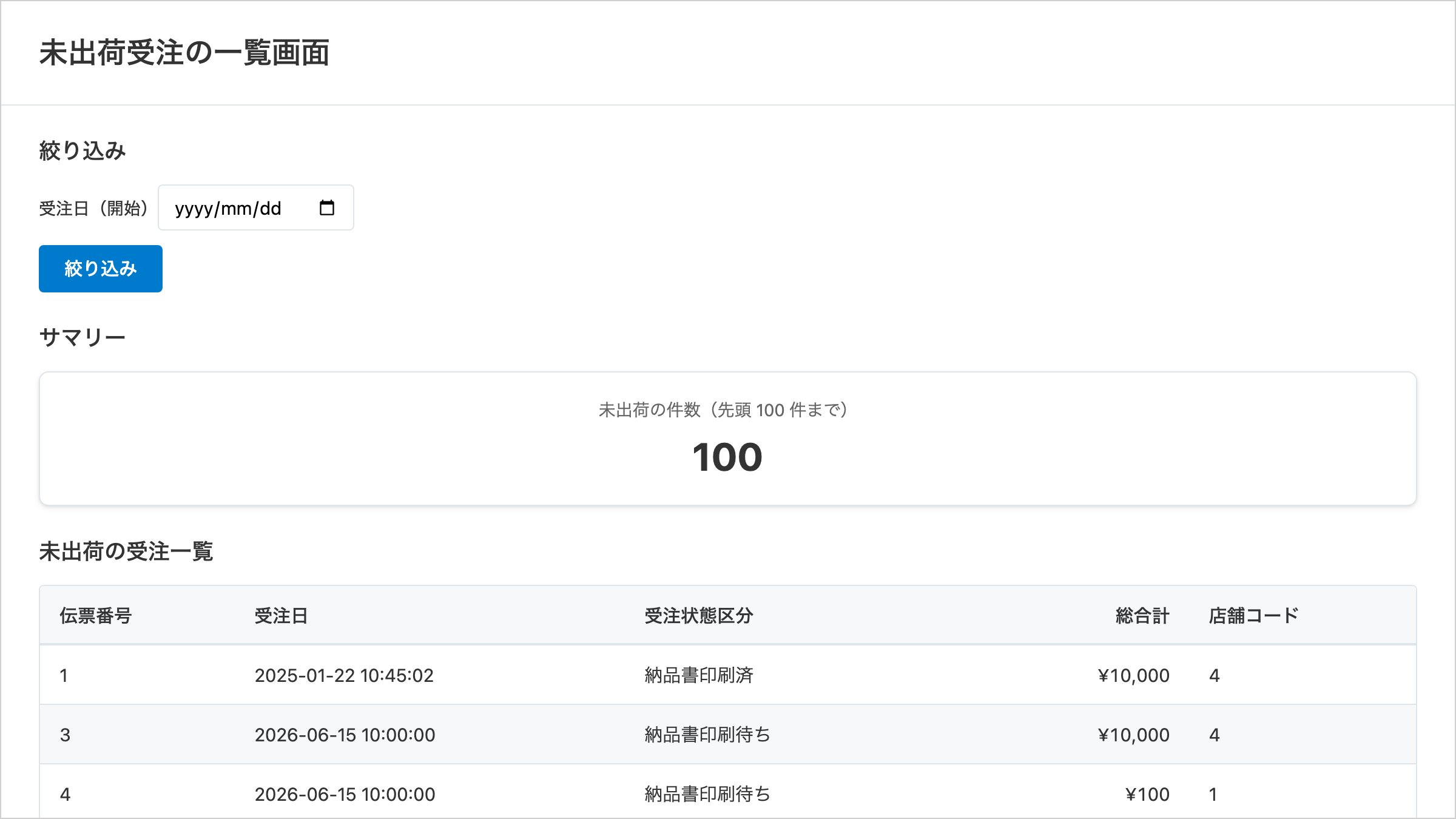Screen dimensions: 1456x819
Task: Click the 未出荷の件数（先頭 100 件まで） label
Action: pyautogui.click(x=727, y=410)
